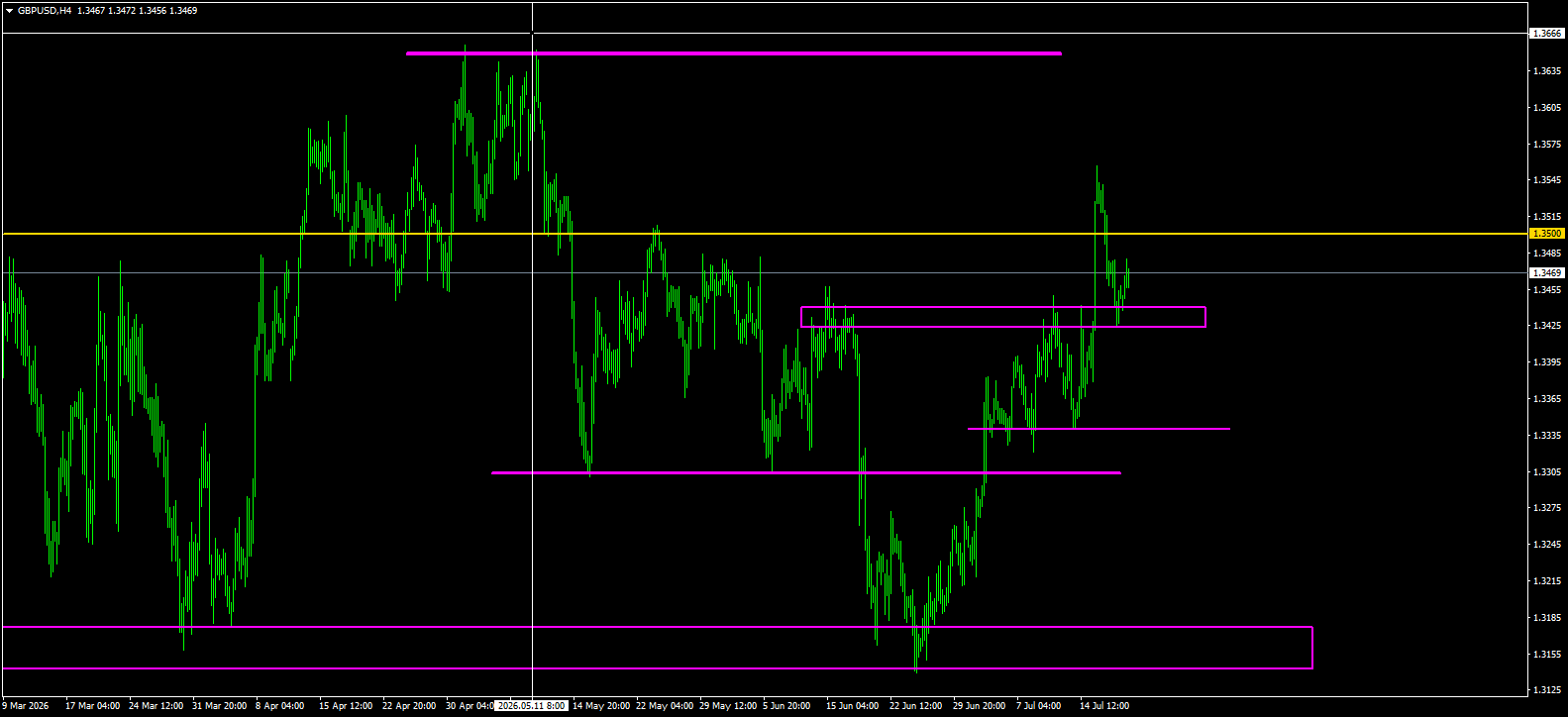Click the crosshair price tag 1.3666
This screenshot has height=717, width=1568.
(1547, 33)
